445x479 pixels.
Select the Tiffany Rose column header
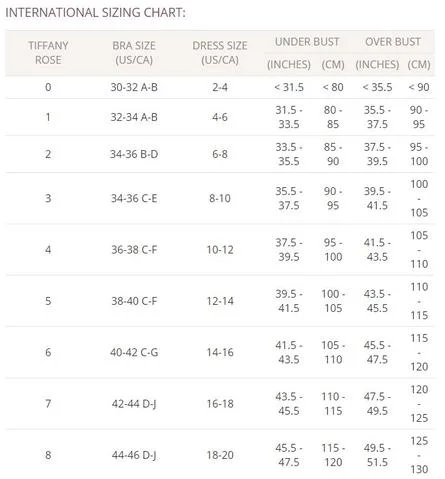(48, 53)
